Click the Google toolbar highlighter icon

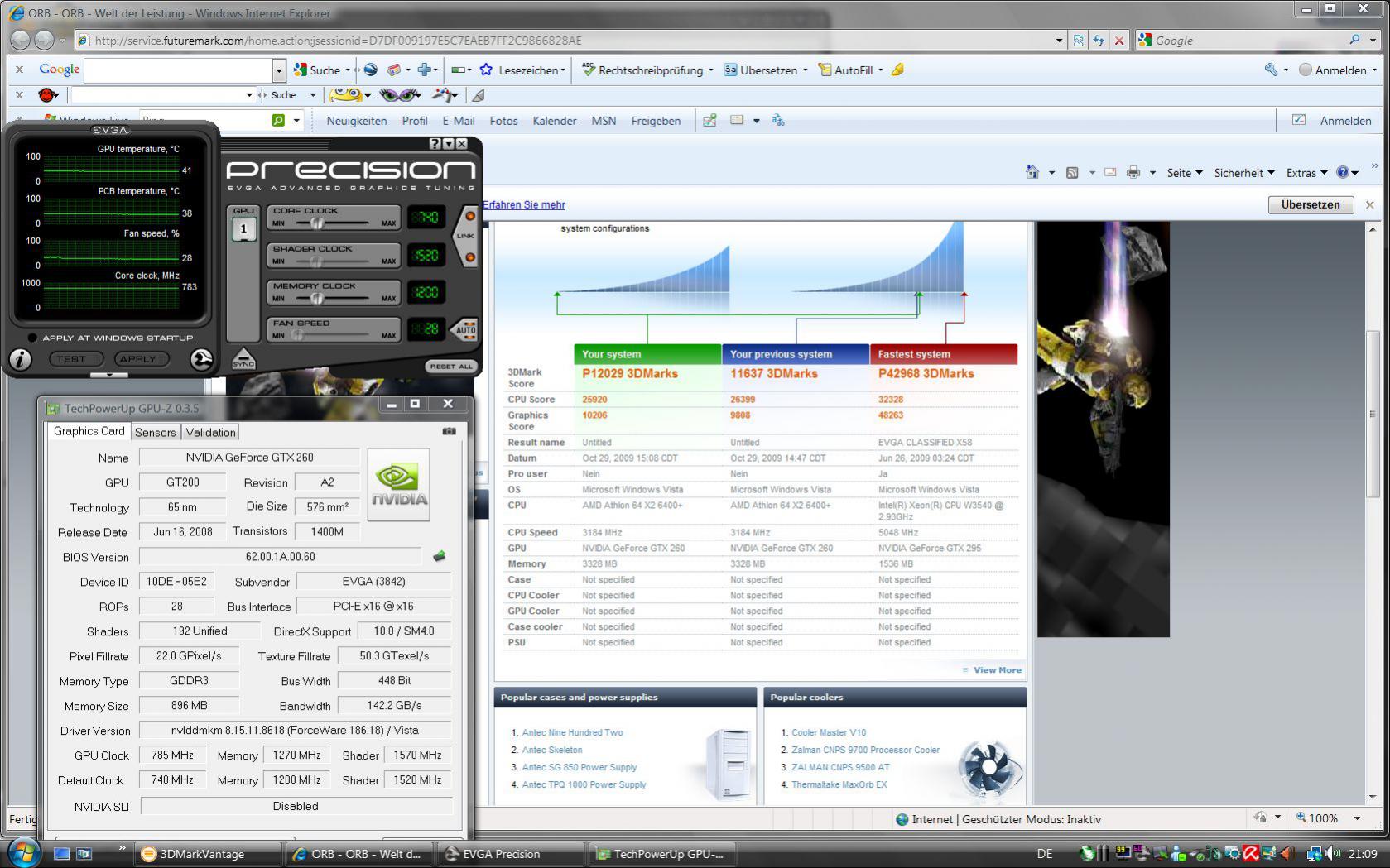point(897,70)
